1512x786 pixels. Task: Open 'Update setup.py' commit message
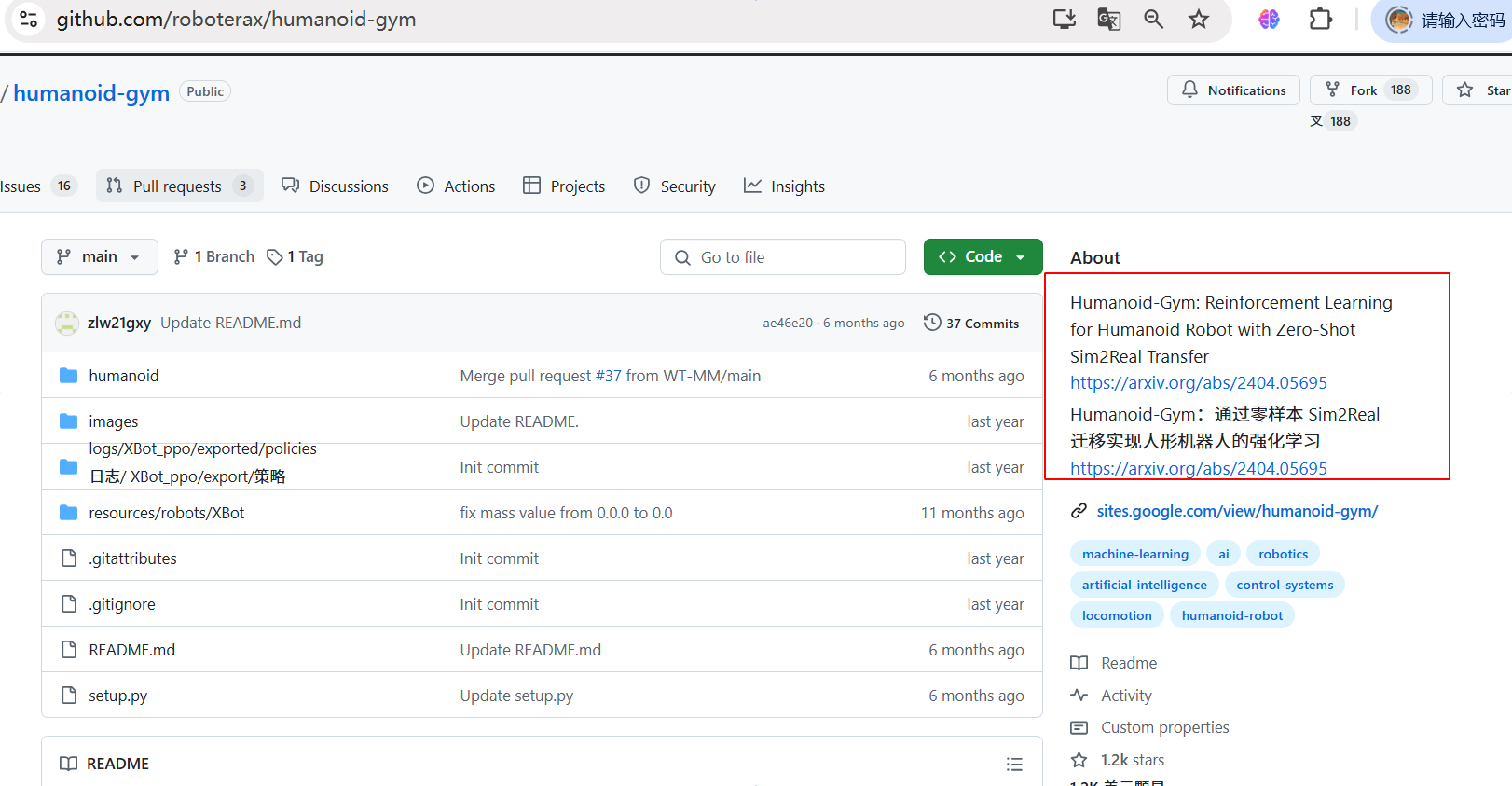tap(516, 696)
